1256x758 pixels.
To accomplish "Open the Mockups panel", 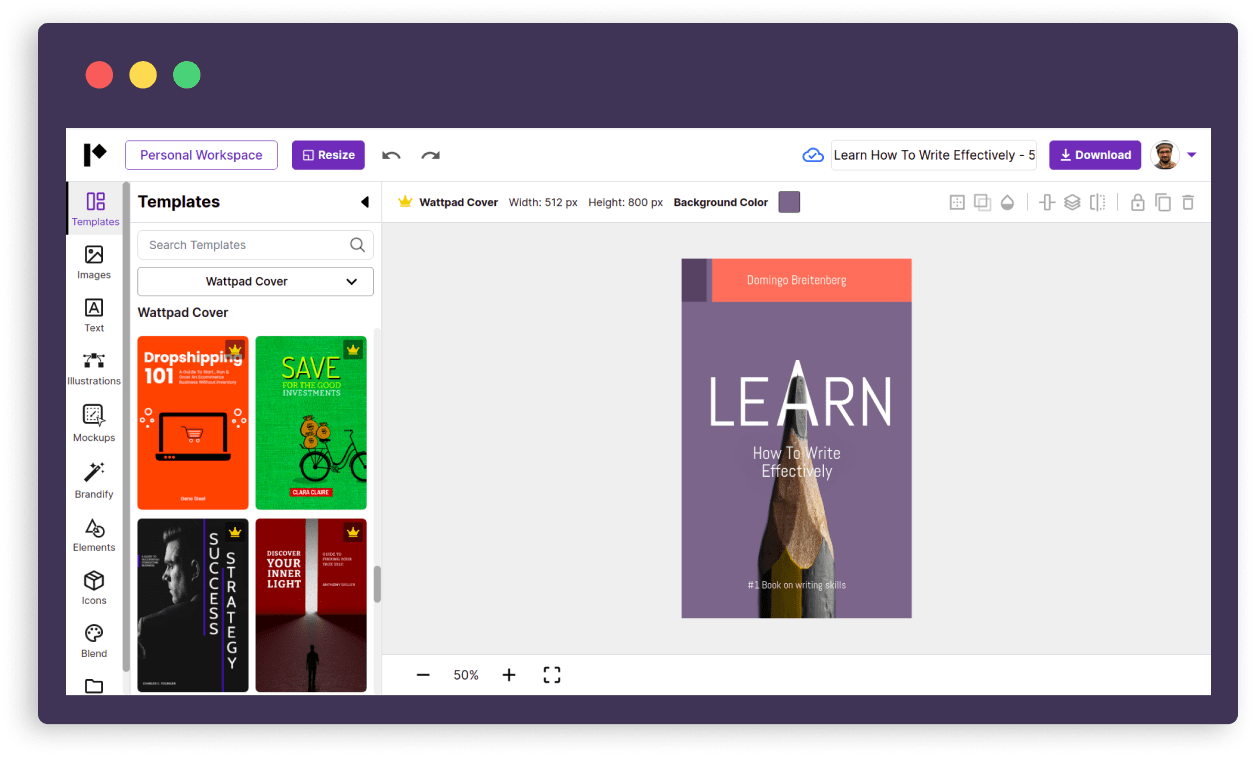I will (x=93, y=423).
